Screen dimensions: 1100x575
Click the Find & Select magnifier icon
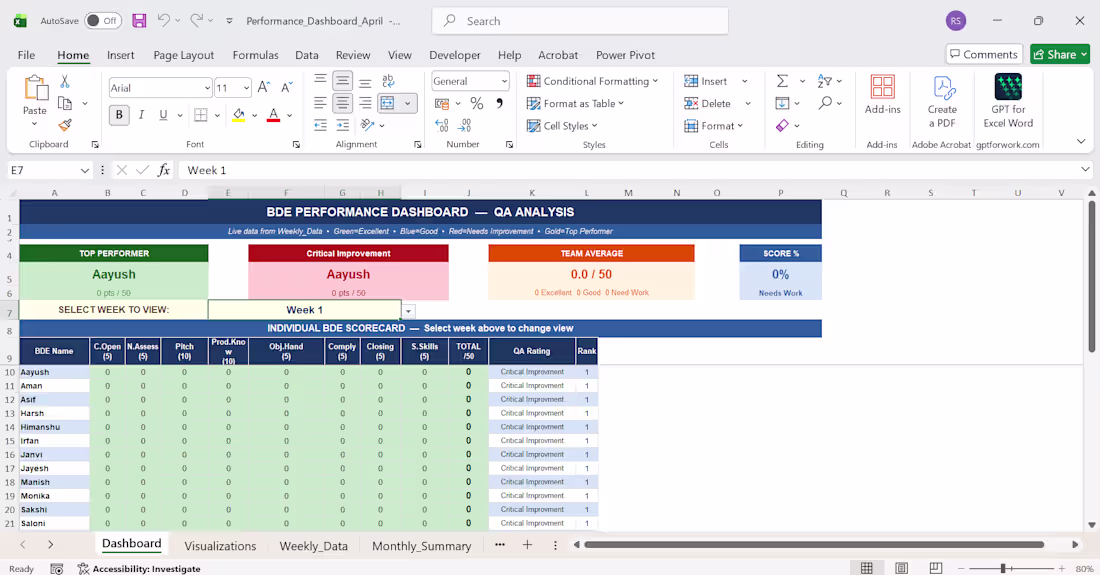pos(825,103)
